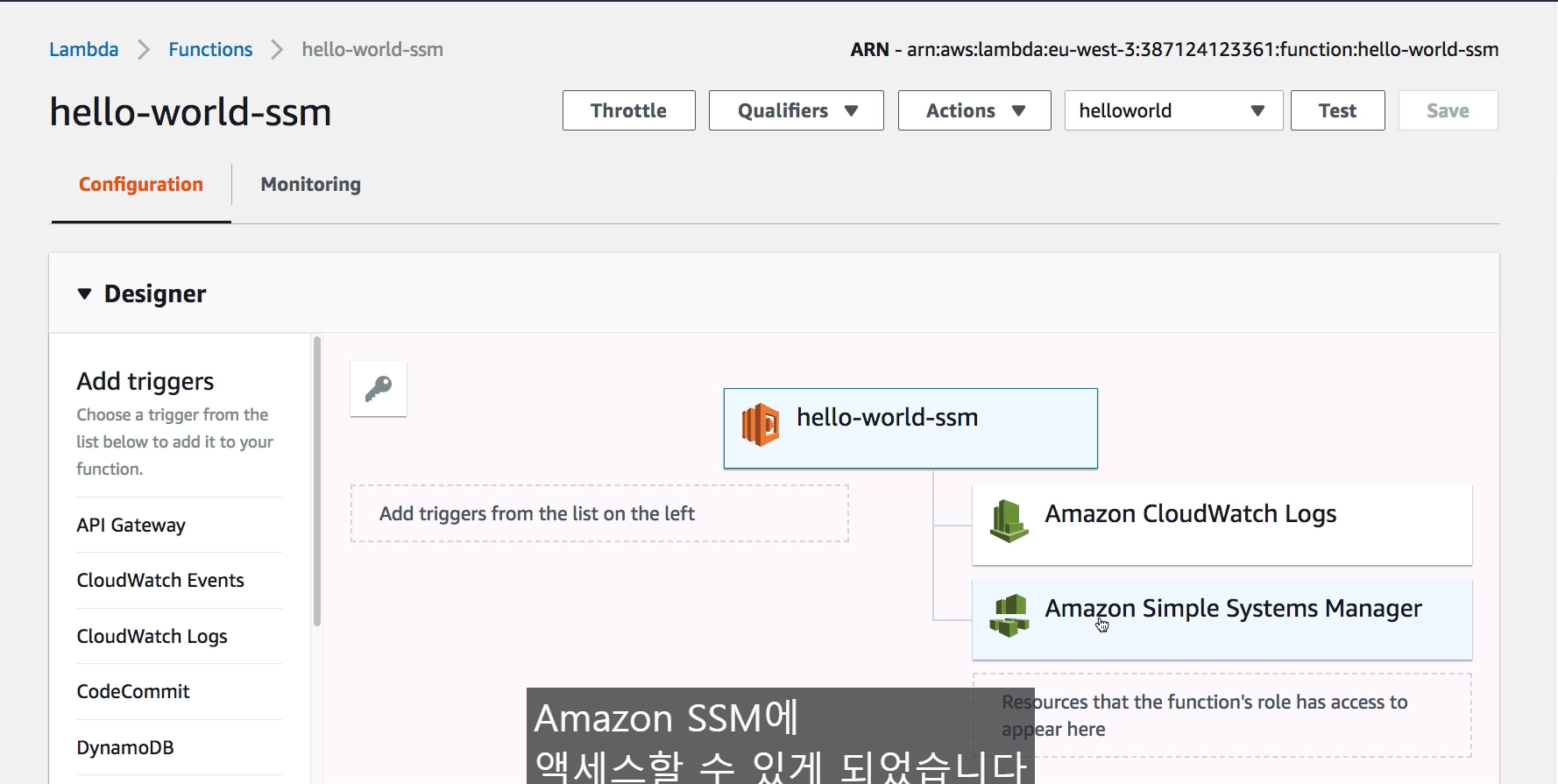Click the function ARN text
This screenshot has width=1558, height=784.
pos(1174,49)
